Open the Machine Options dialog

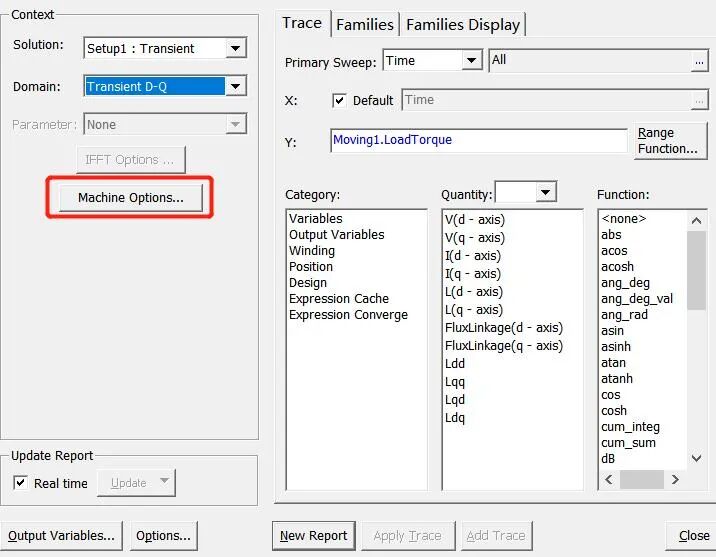(x=131, y=198)
